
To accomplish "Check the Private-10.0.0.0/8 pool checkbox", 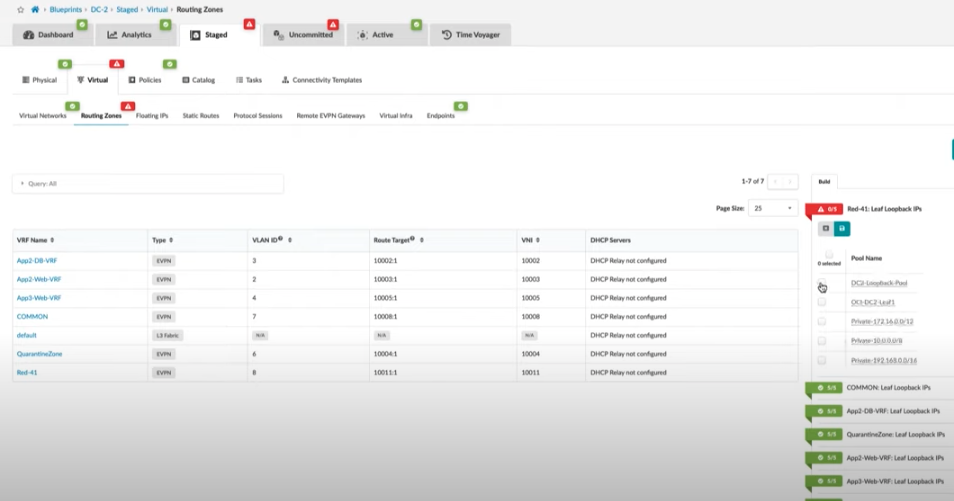I will [822, 341].
